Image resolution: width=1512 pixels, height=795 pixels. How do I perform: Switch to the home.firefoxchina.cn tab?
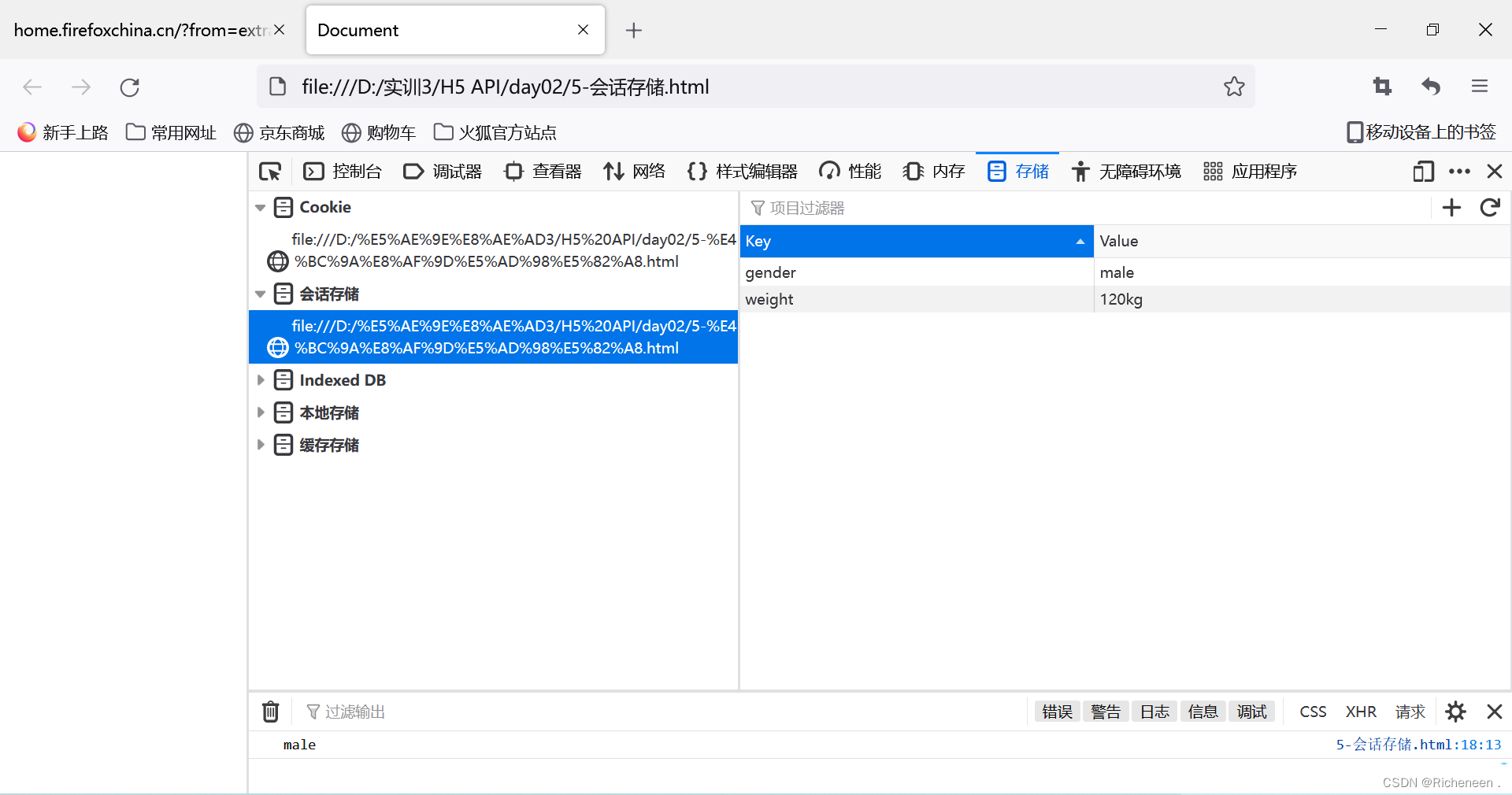point(142,30)
